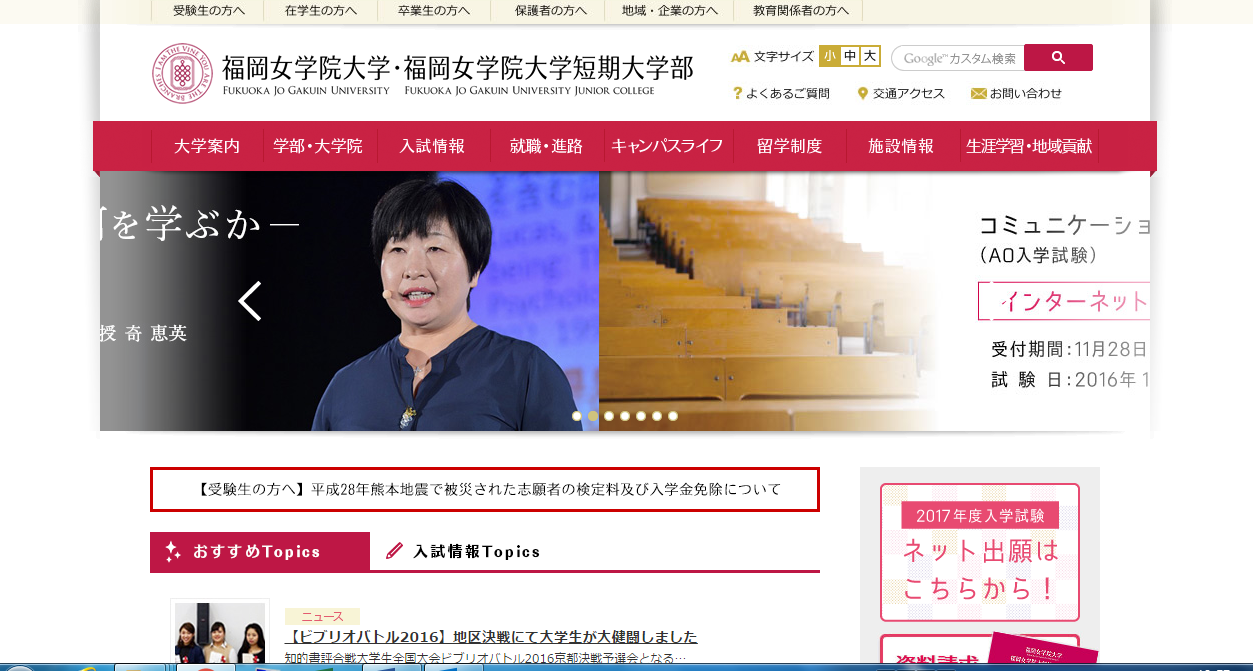Screen dimensions: 1253x671
Task: Click the lecturer slide image in slideshow
Action: point(350,301)
